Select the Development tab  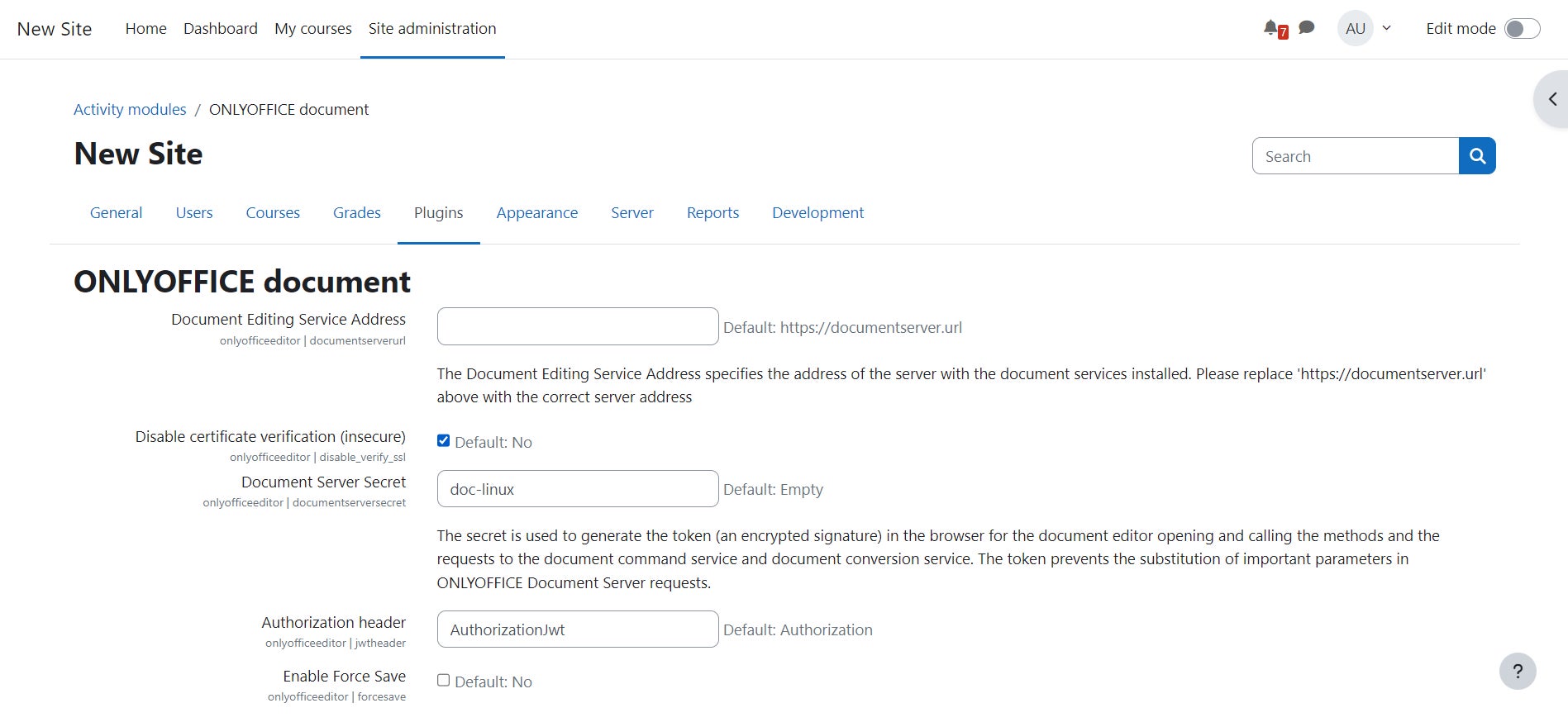817,213
